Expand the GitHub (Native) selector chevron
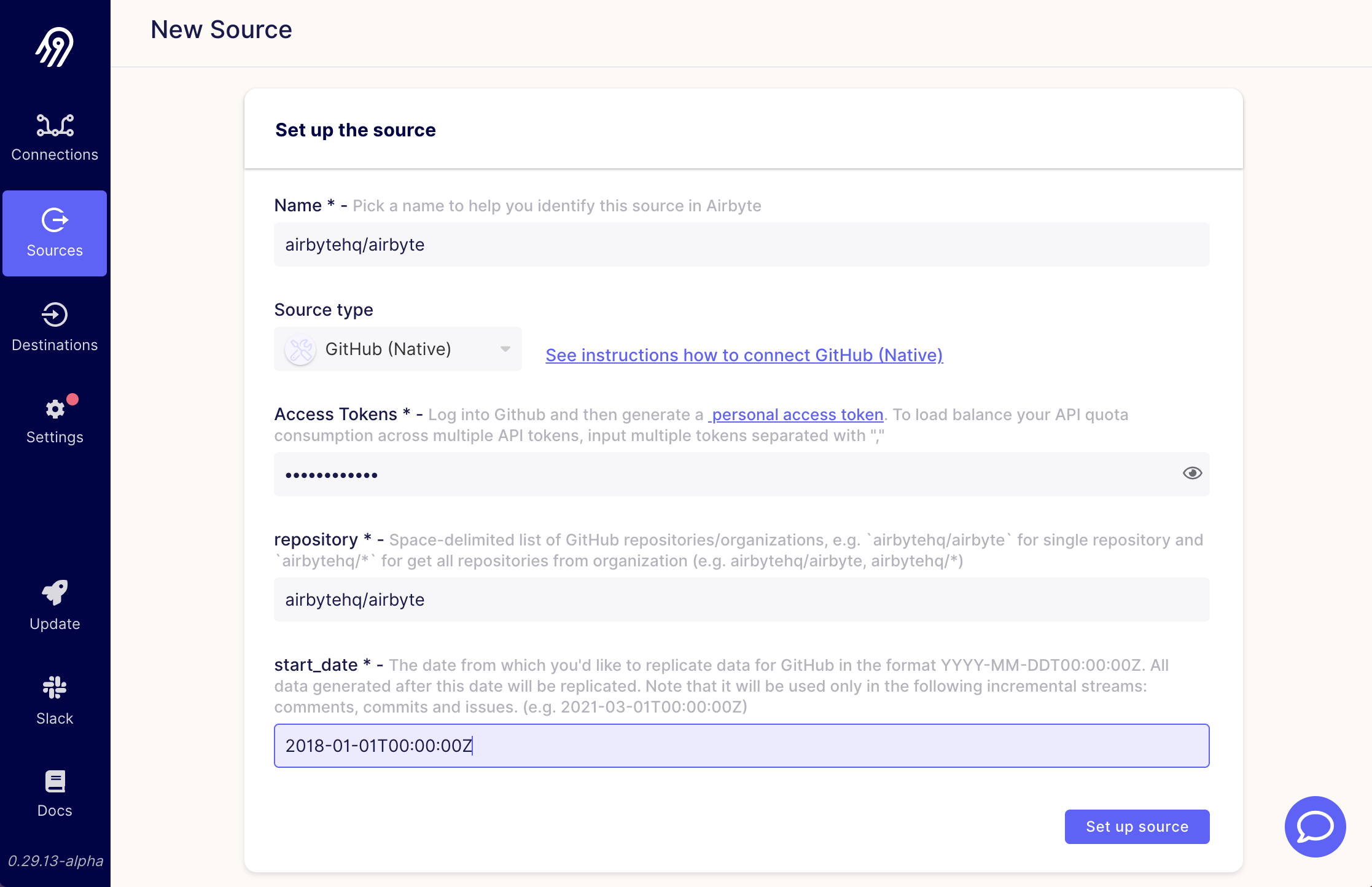This screenshot has height=887, width=1372. point(504,348)
